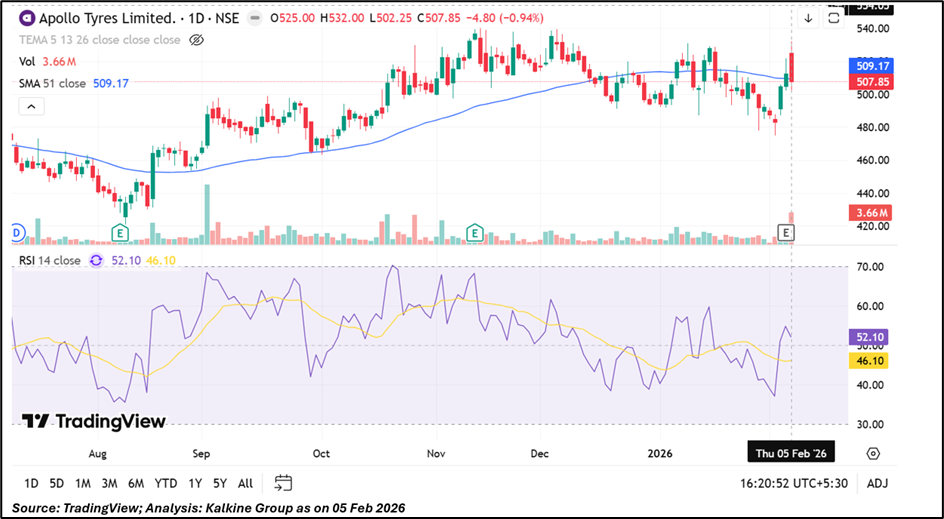
Task: Show the hidden TEMA indicator via eye icon
Action: click(196, 40)
